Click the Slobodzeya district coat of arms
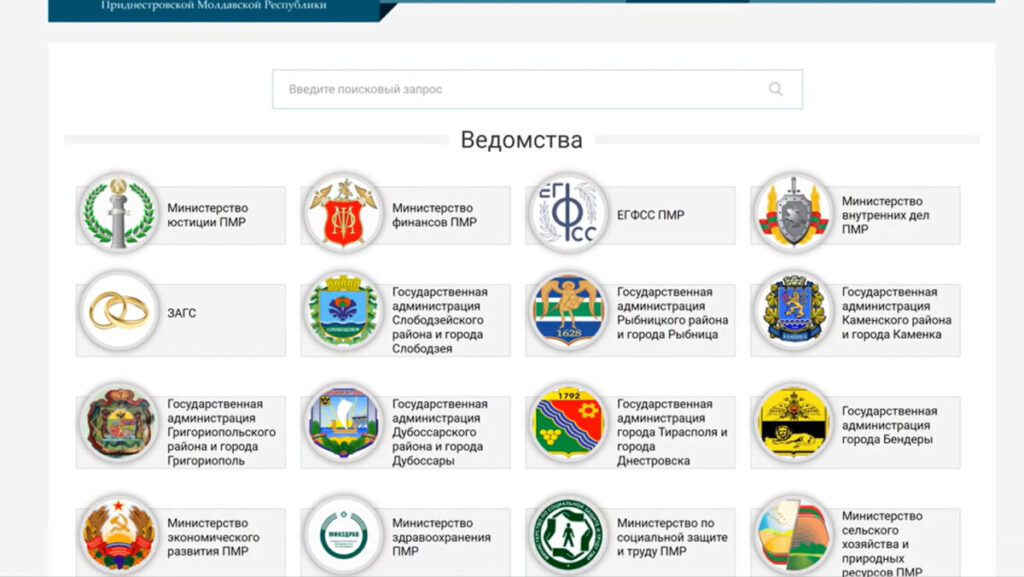This screenshot has height=577, width=1024. [x=341, y=314]
